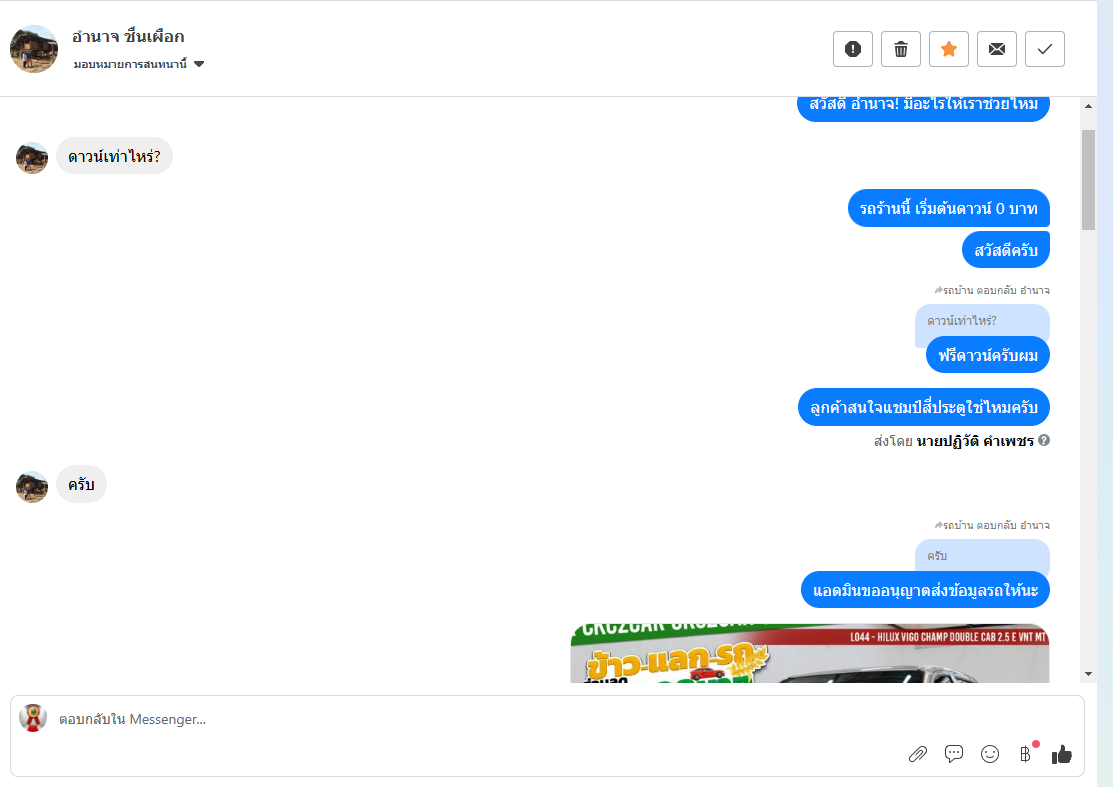Viewport: 1113px width, 787px height.
Task: Open the Hilux Vigo Champ car image
Action: point(810,654)
